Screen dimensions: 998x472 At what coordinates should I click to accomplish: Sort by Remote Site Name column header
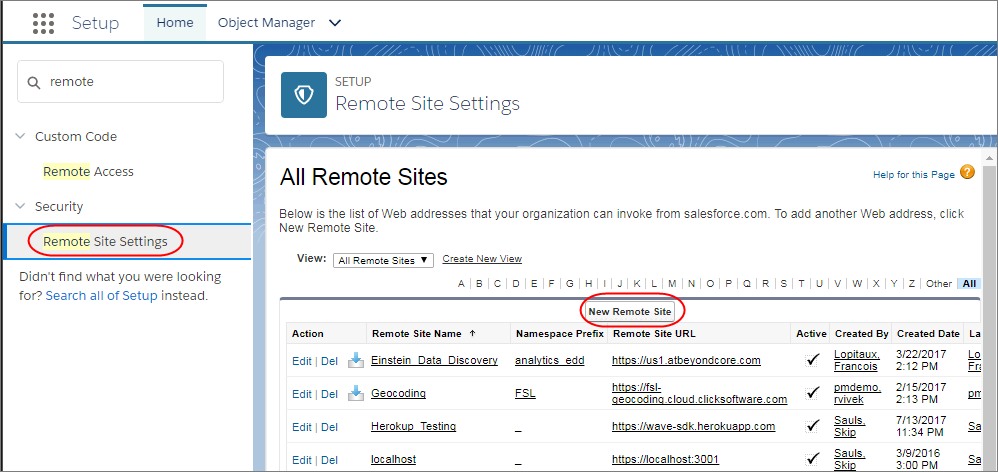[x=418, y=333]
